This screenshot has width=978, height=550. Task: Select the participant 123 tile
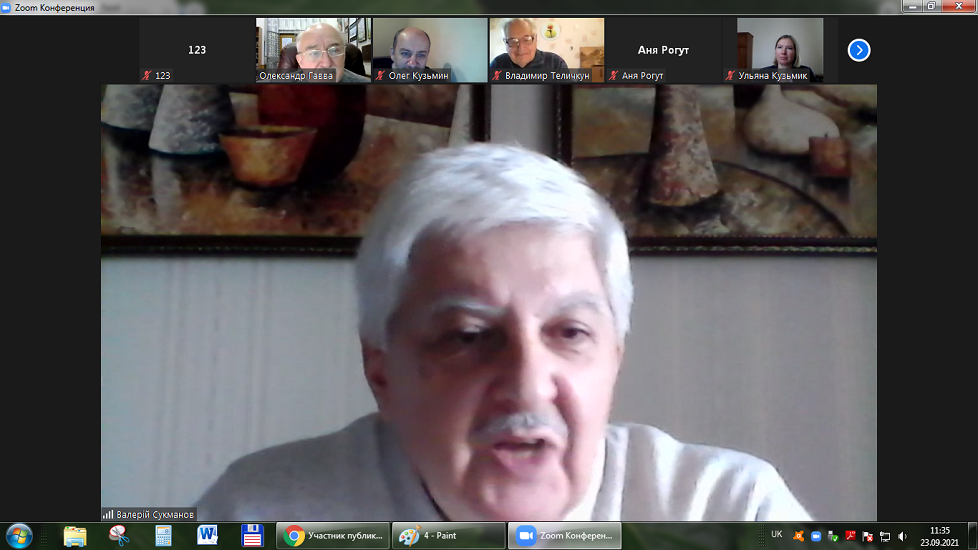click(197, 50)
